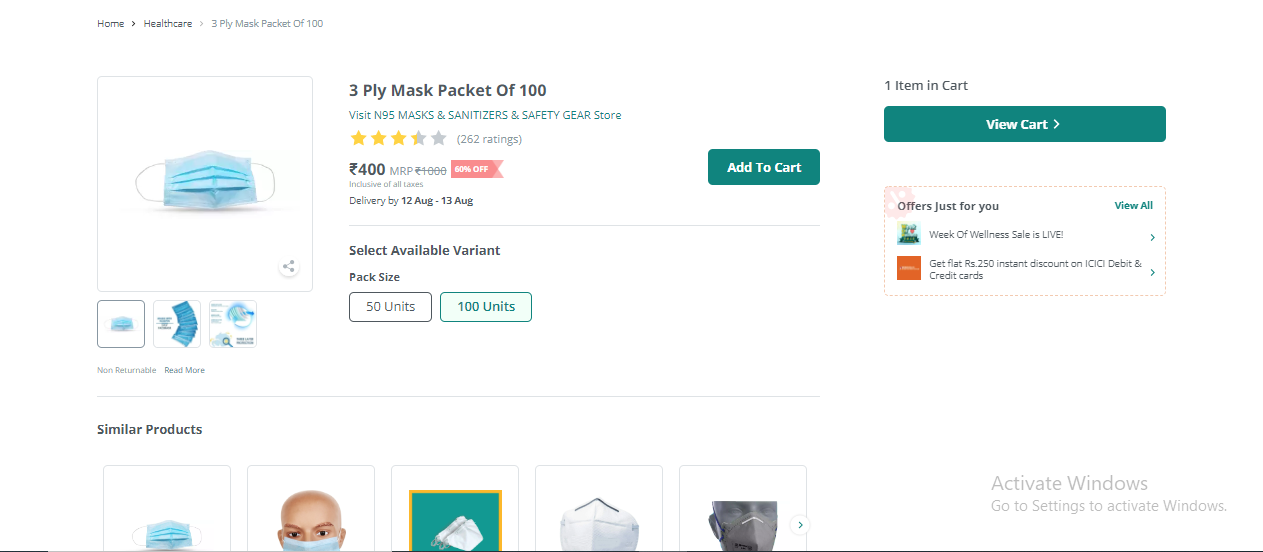Add the mask packet to cart
The height and width of the screenshot is (552, 1263).
pos(764,167)
